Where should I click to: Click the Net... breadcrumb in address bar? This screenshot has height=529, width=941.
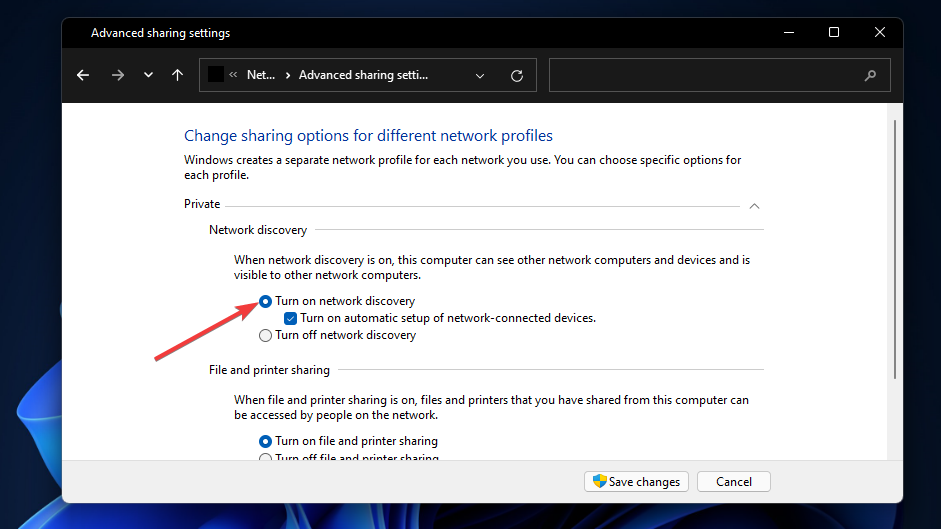pyautogui.click(x=260, y=75)
